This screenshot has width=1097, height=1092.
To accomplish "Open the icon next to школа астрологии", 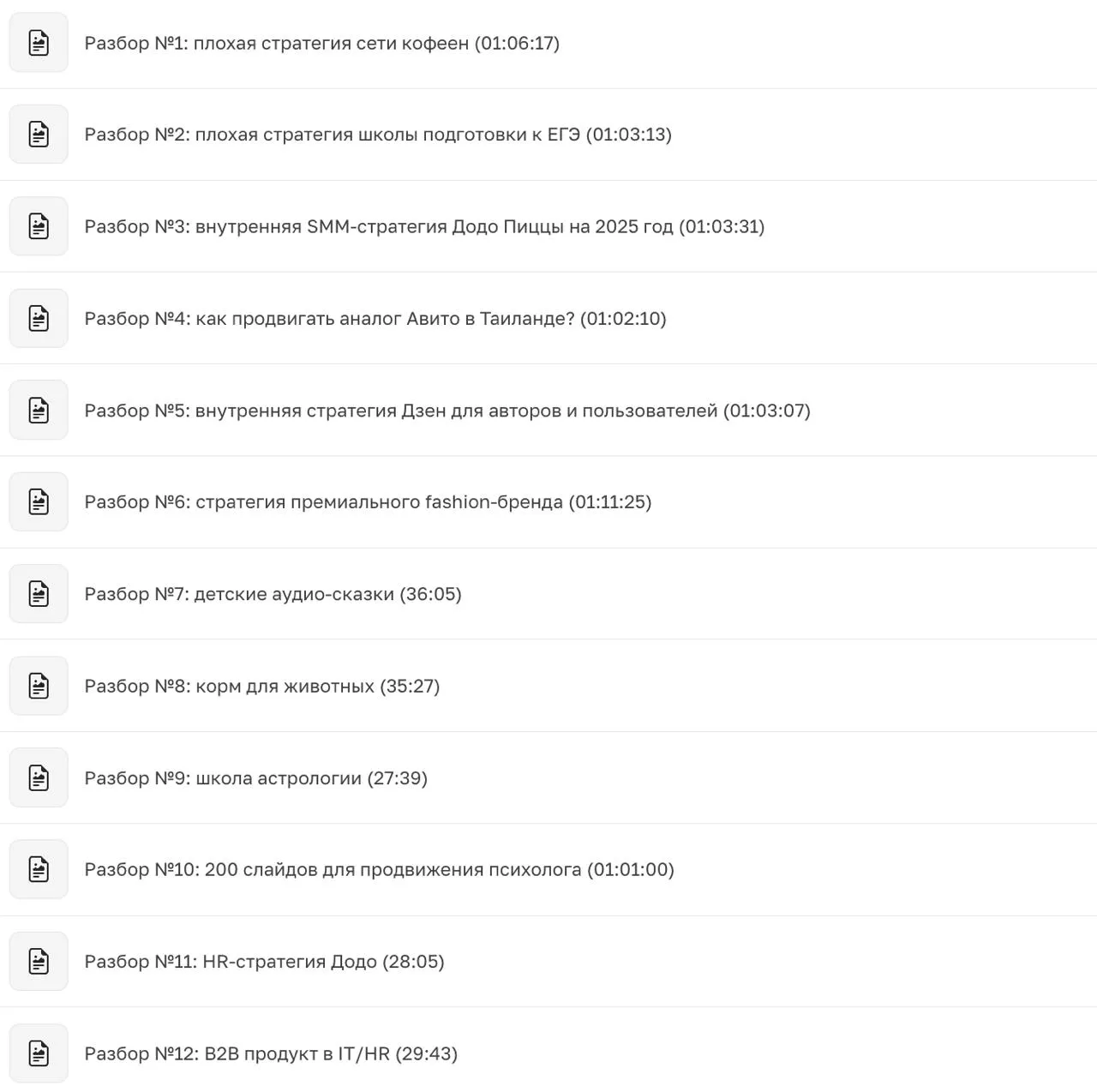I will [x=39, y=777].
